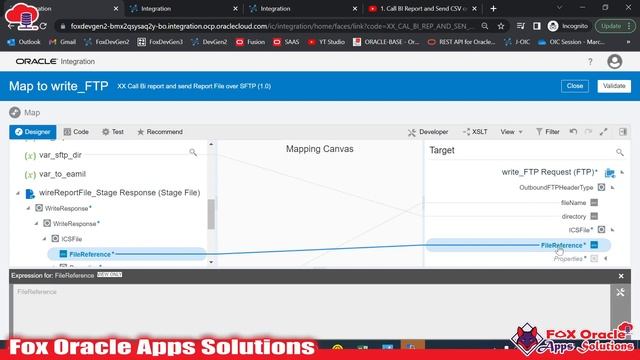Click the Validate button
The height and width of the screenshot is (360, 640).
point(614,86)
